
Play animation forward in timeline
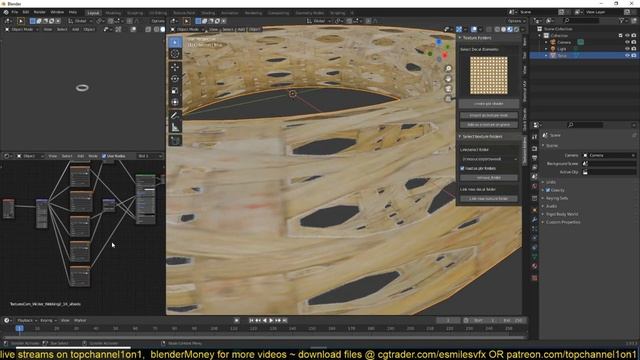tap(271, 320)
